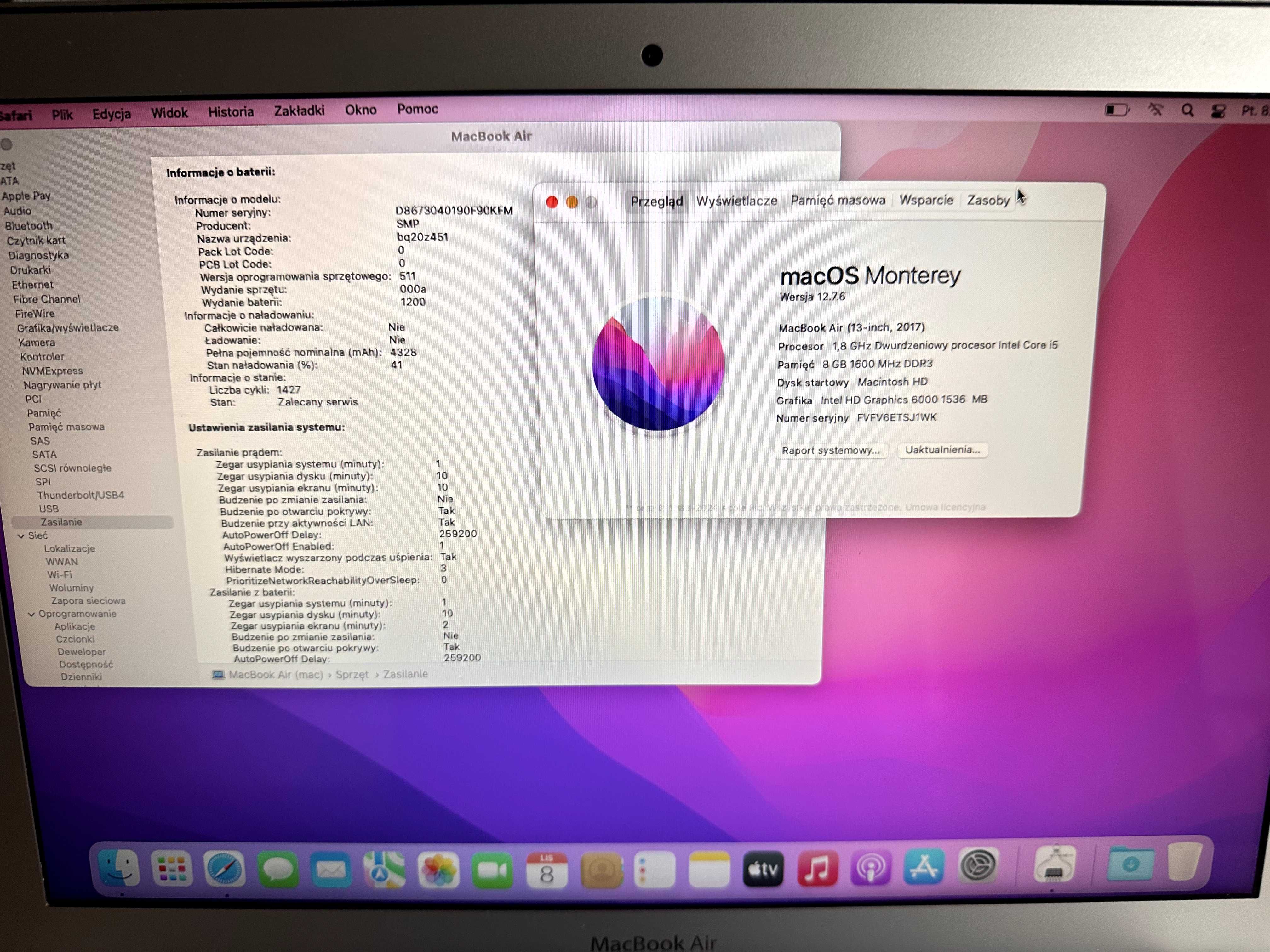Screen dimensions: 1270x952
Task: Open App Store in the Dock
Action: (x=924, y=866)
